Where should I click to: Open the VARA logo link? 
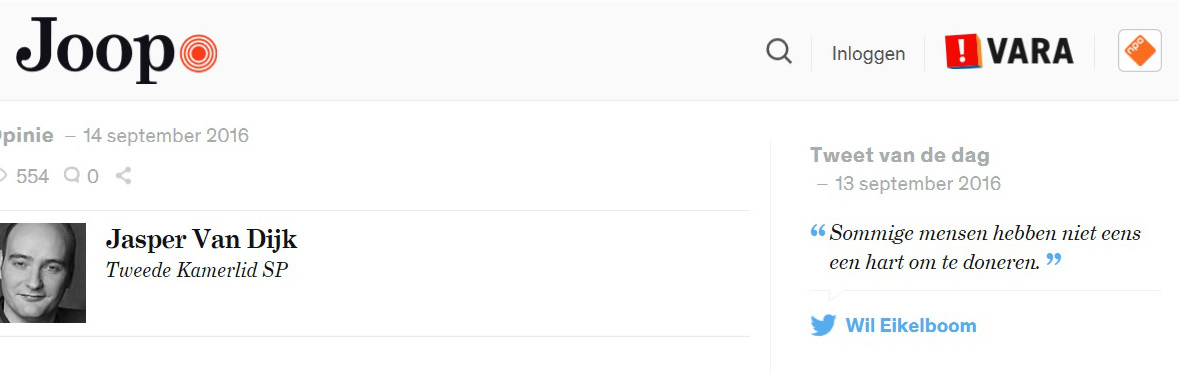click(x=1010, y=52)
